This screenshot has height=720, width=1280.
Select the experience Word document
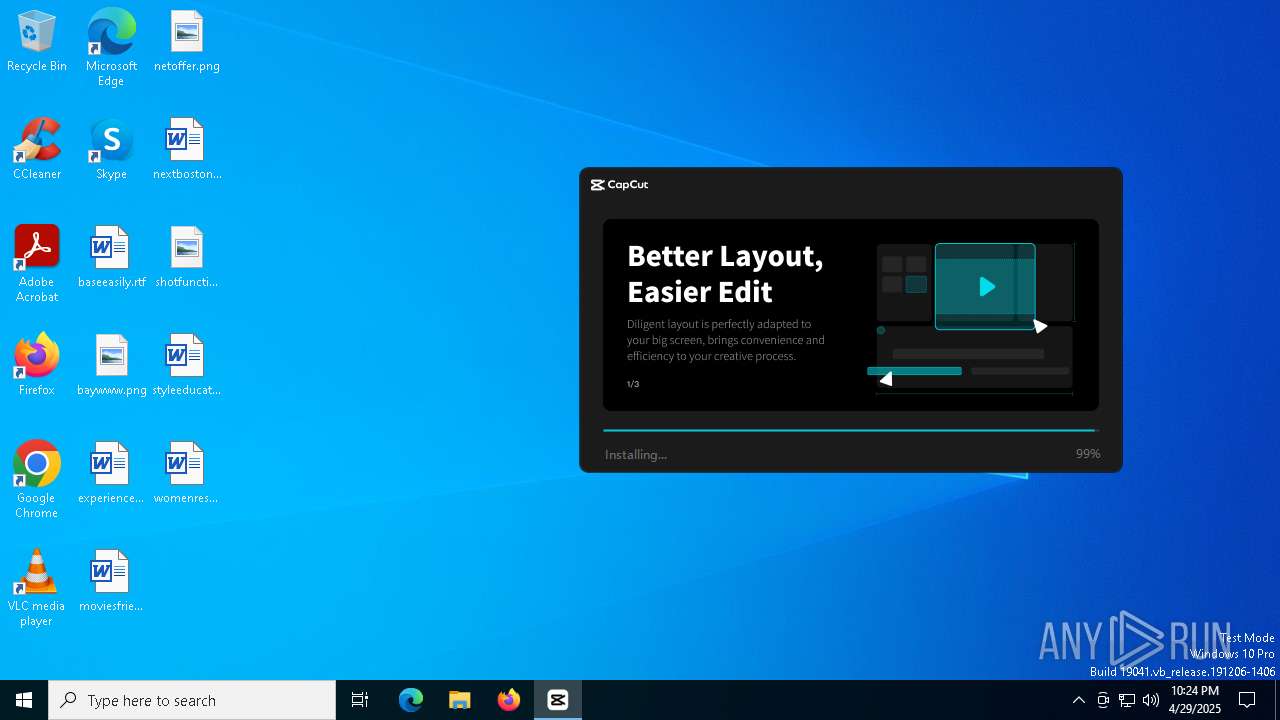pyautogui.click(x=111, y=473)
